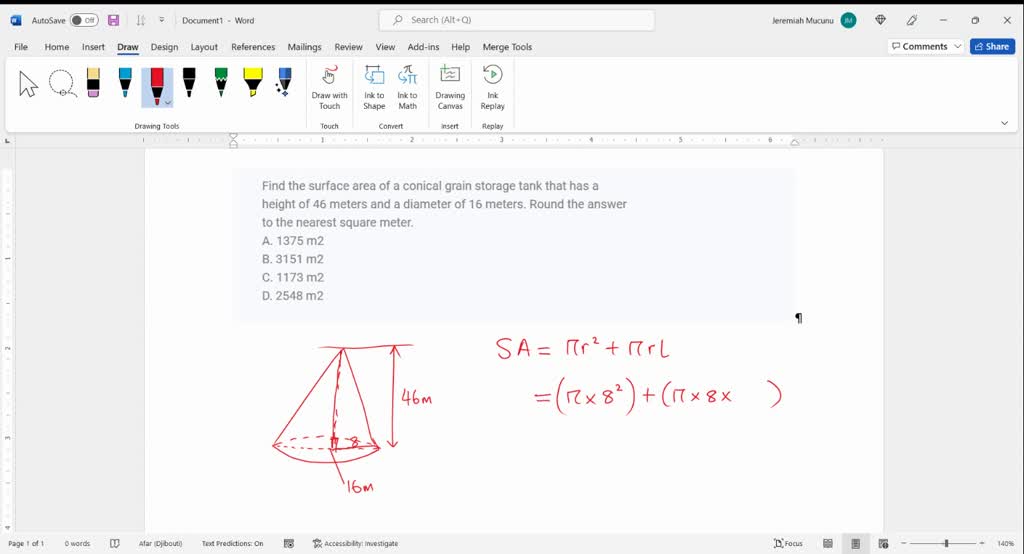Start Ink Replay

tap(492, 88)
